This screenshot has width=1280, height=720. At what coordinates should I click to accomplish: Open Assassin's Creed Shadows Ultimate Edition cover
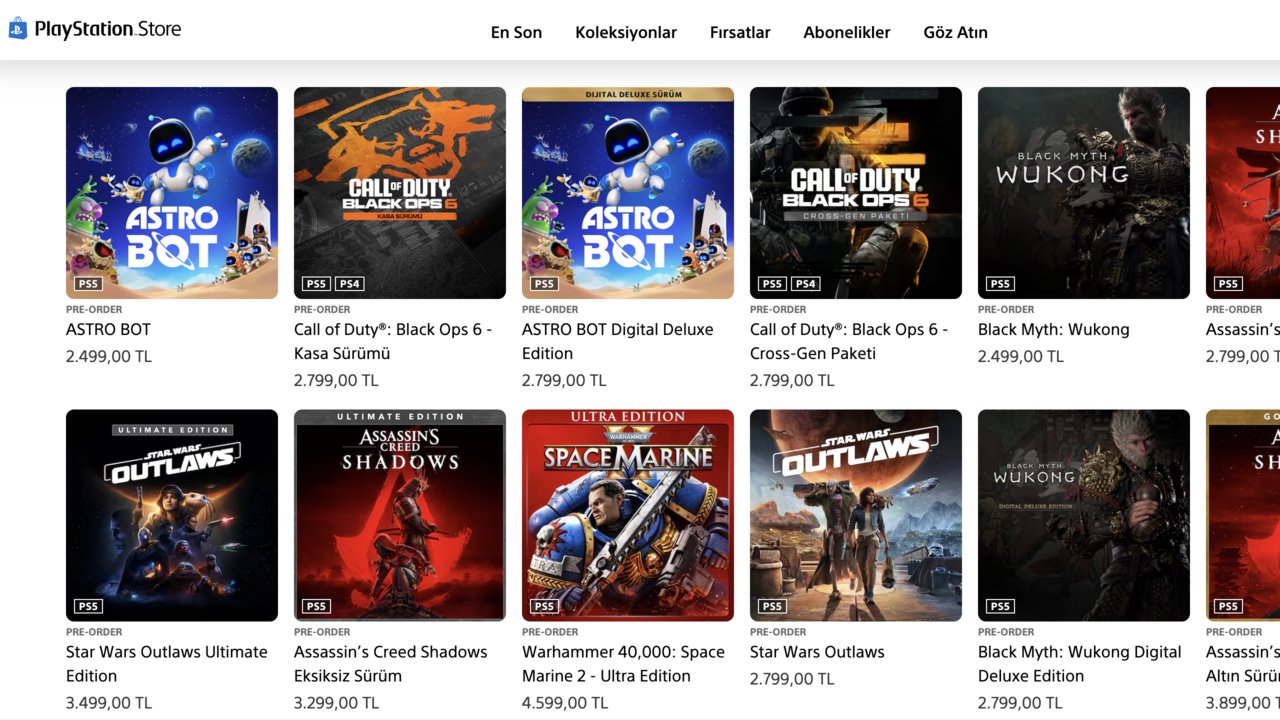coord(400,515)
